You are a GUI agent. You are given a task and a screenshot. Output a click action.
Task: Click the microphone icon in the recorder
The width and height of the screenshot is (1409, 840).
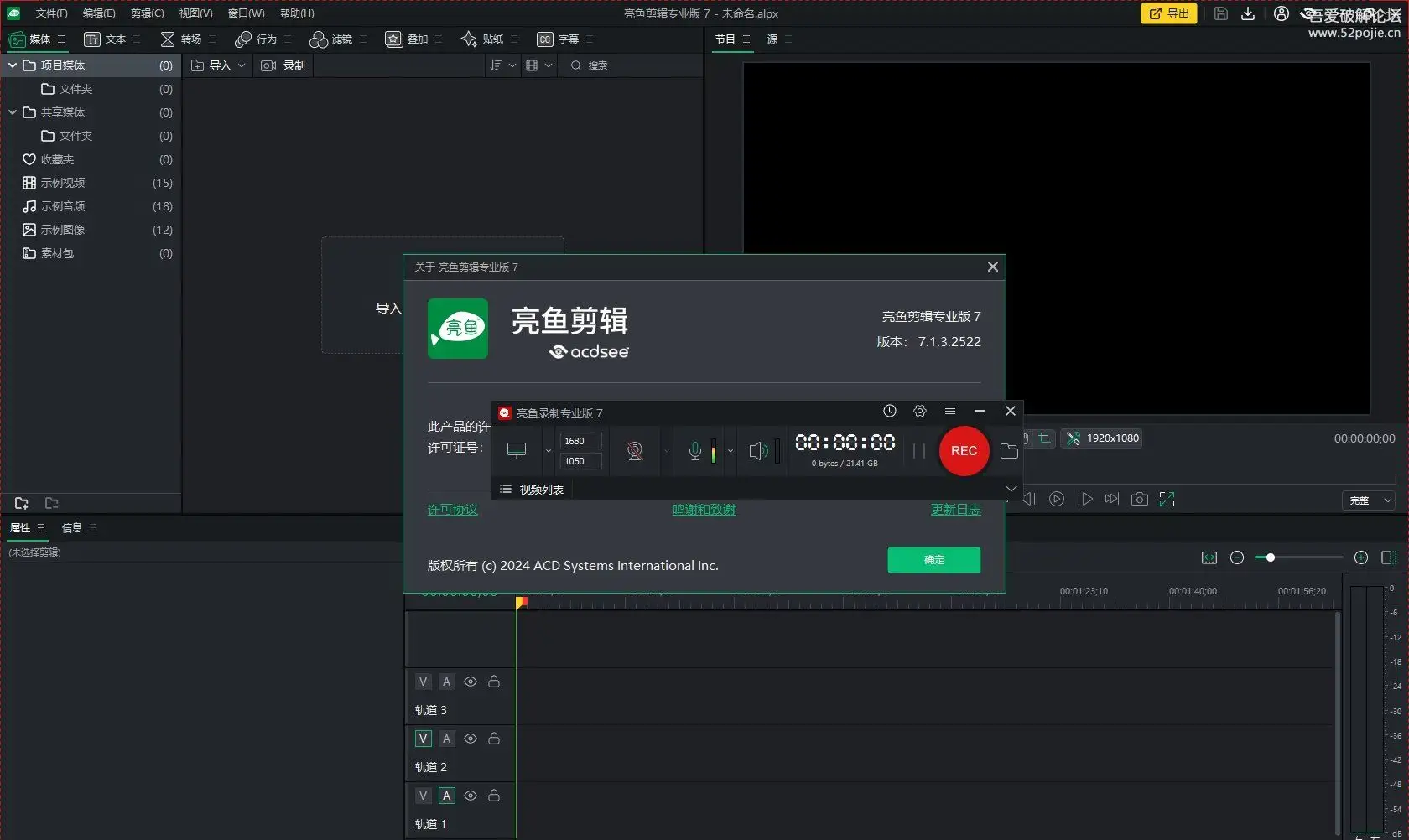click(x=694, y=451)
